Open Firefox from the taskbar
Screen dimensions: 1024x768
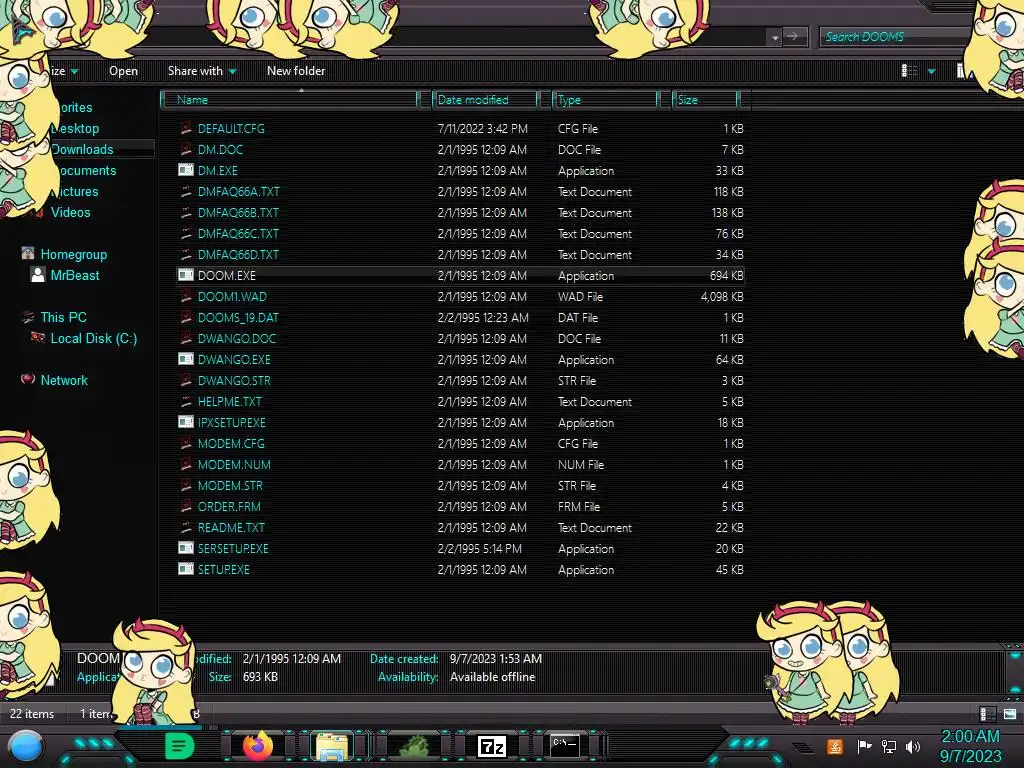257,745
